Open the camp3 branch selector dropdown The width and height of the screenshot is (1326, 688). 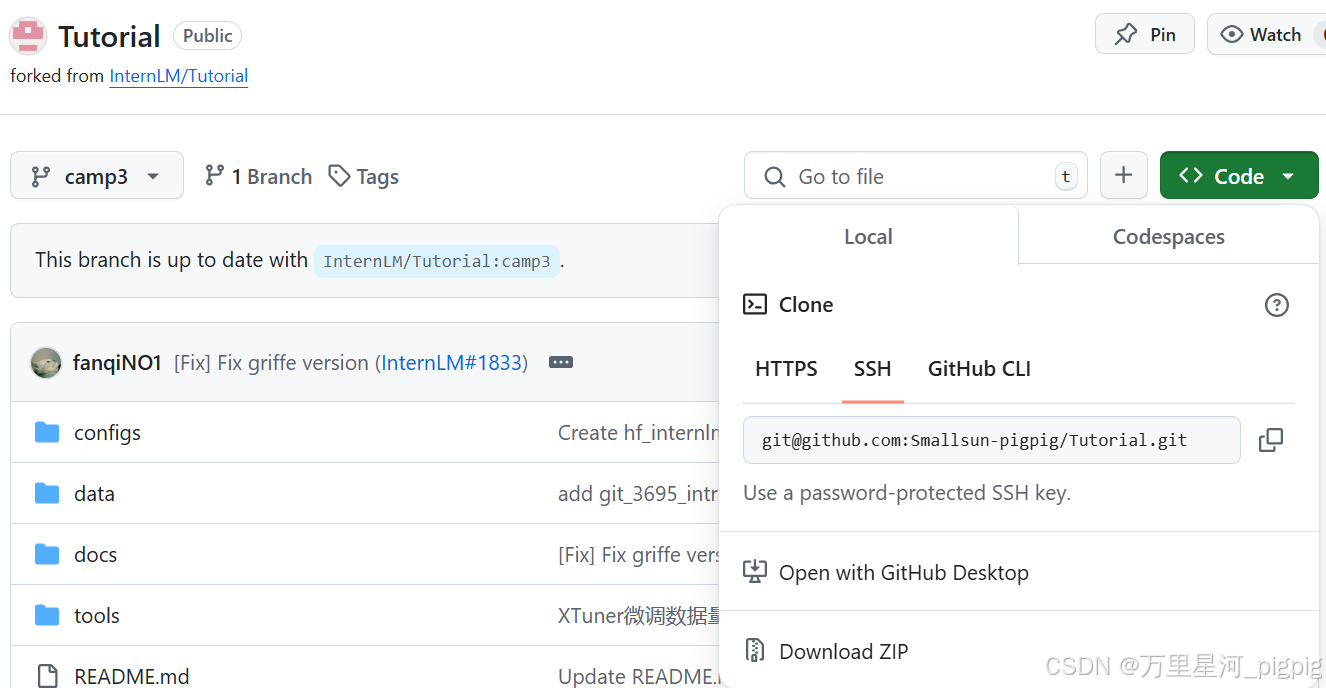pos(97,175)
